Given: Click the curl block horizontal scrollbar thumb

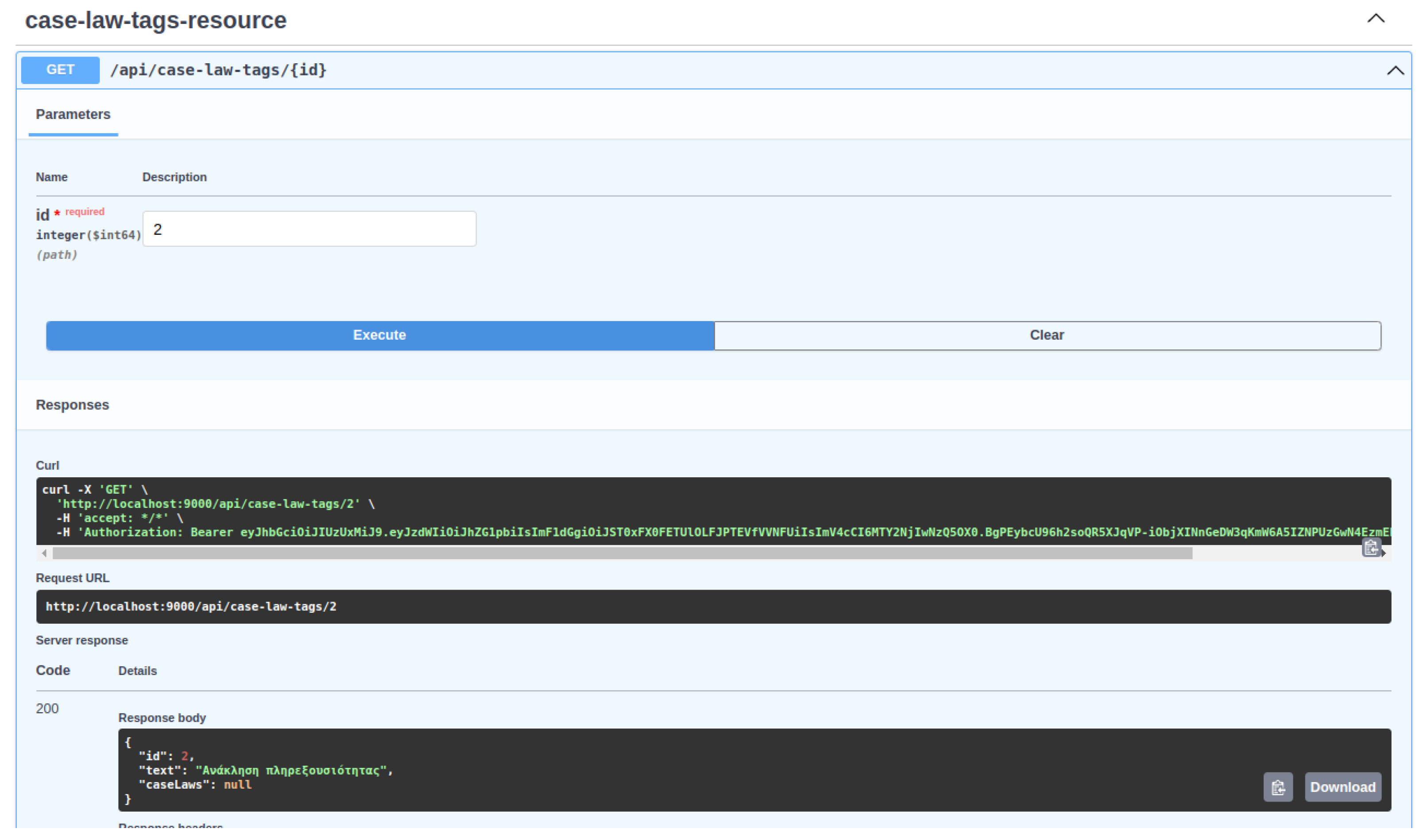Looking at the screenshot, I should (x=623, y=553).
